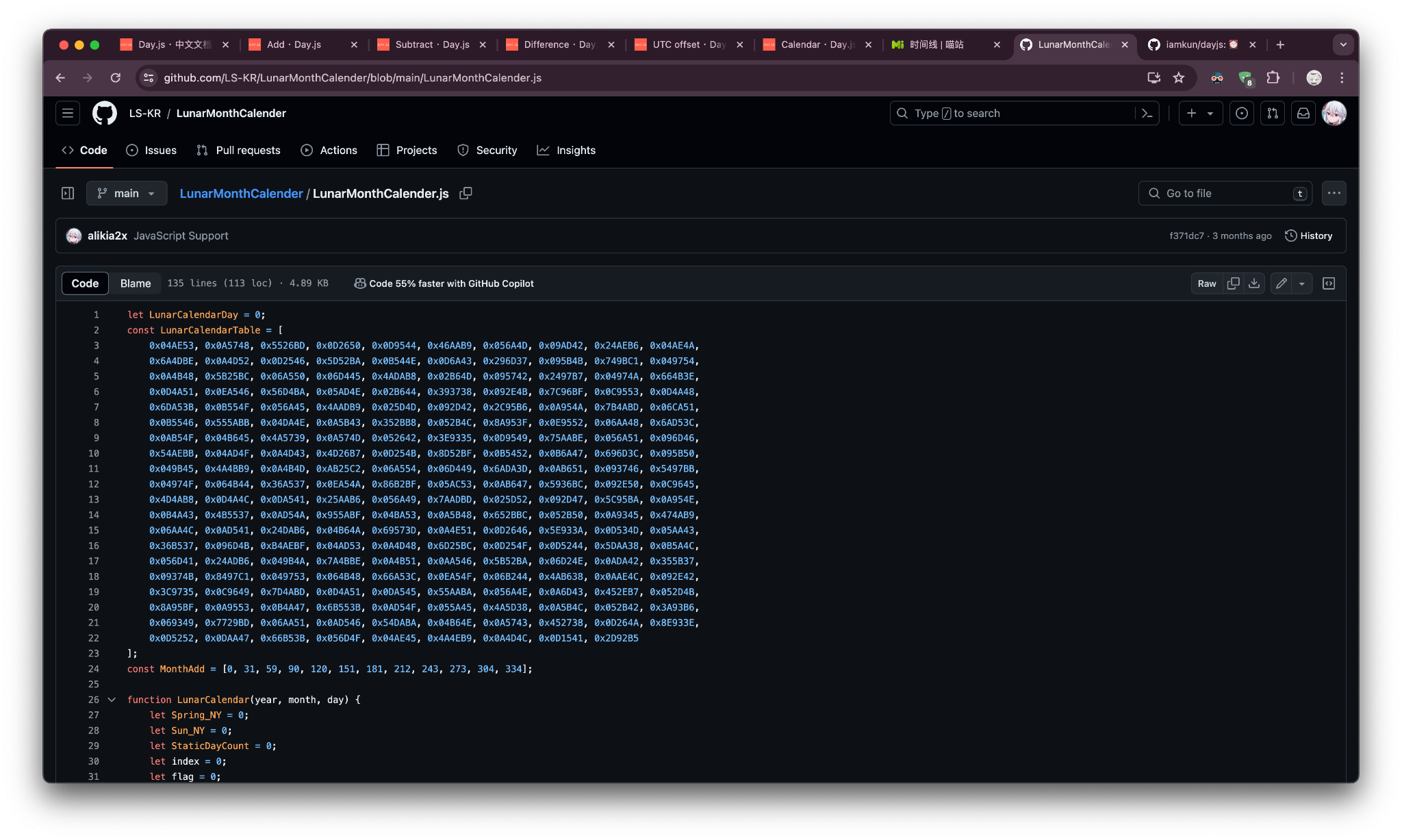Copy raw file contents icon
The height and width of the screenshot is (840, 1402).
tap(1234, 283)
